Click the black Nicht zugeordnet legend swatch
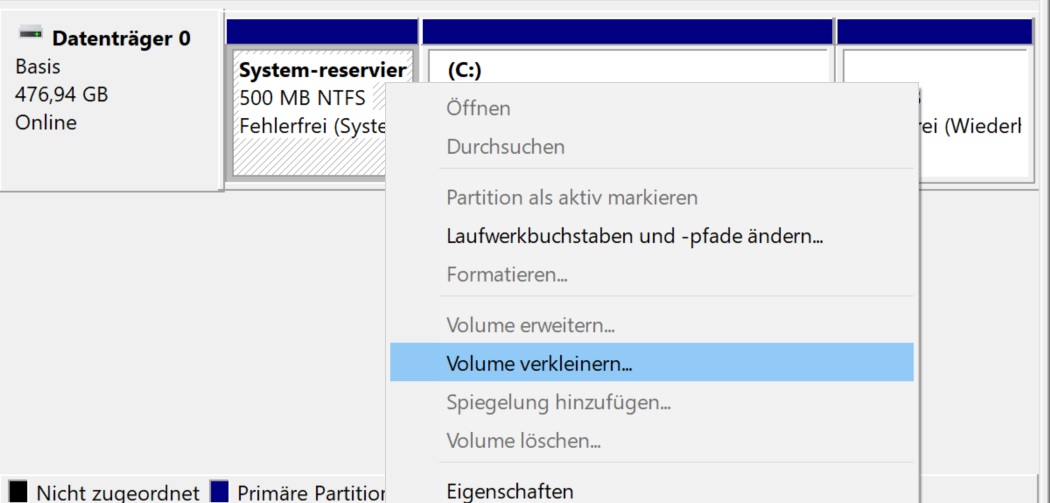Screen dimensions: 1050x503 (18, 492)
